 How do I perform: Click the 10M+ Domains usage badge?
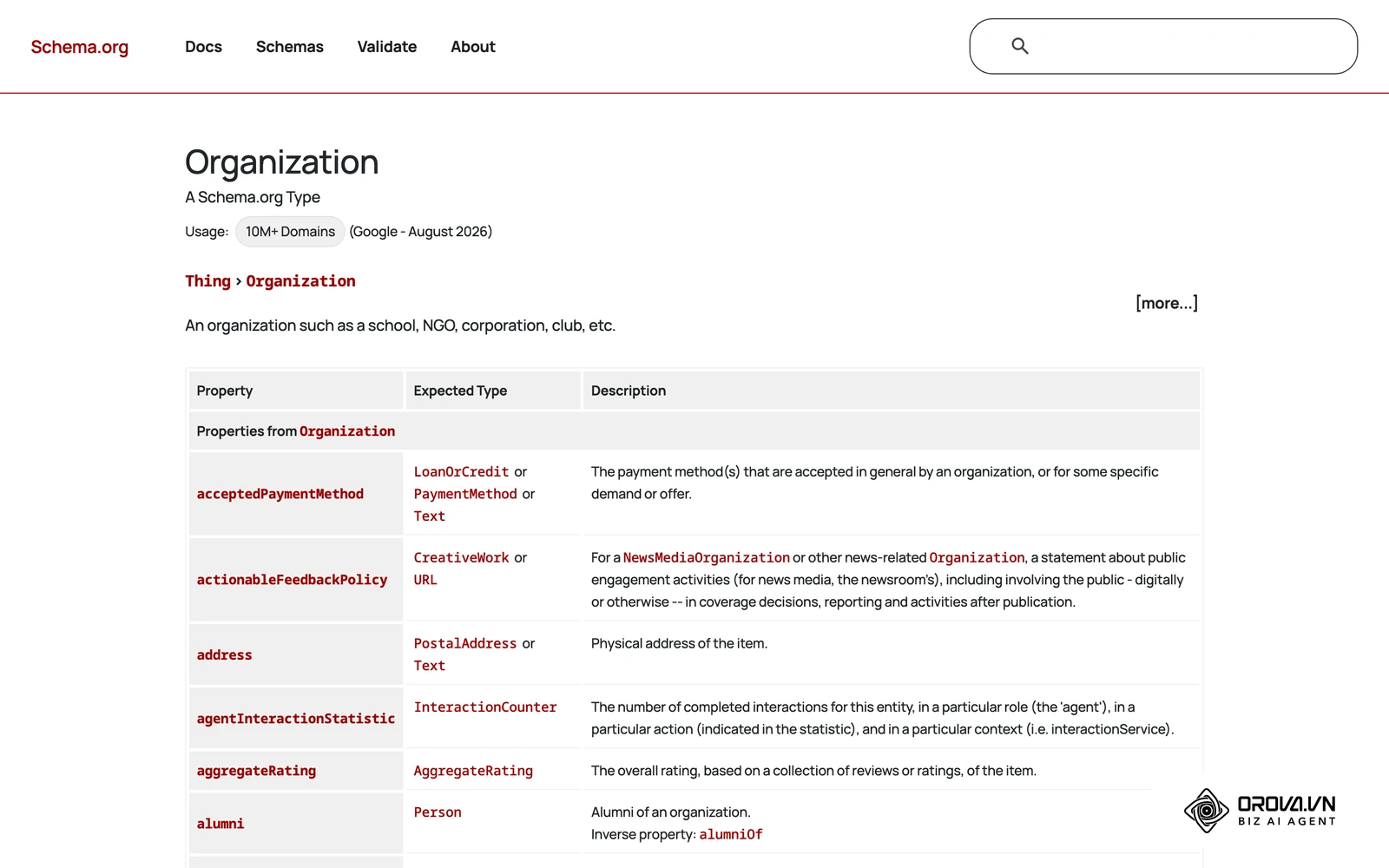pos(290,232)
